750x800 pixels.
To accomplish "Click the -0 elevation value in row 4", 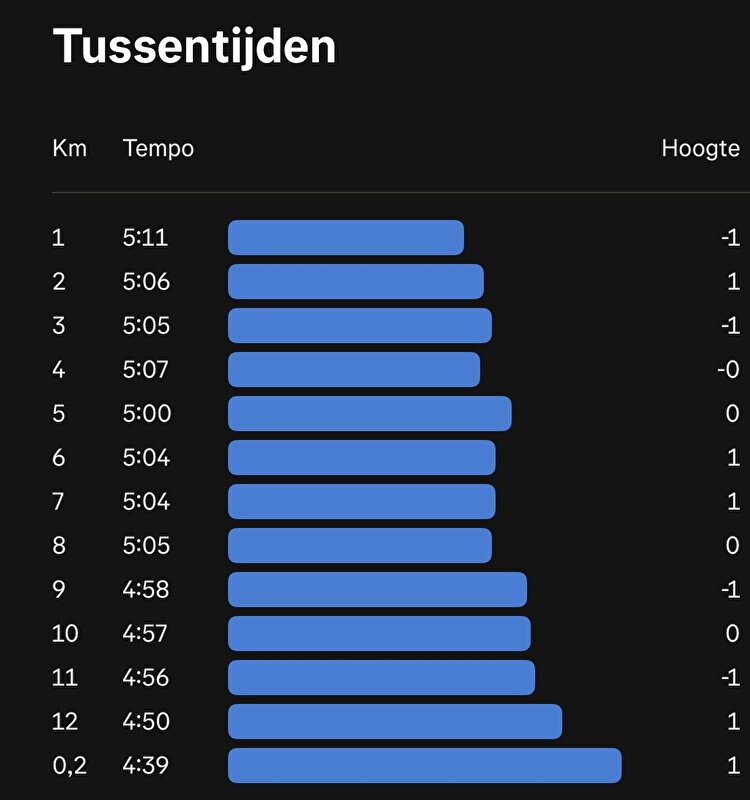I will [x=728, y=370].
